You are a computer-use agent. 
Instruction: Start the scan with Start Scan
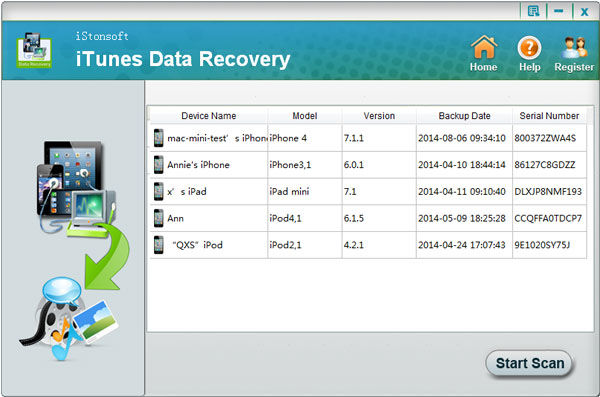[530, 363]
